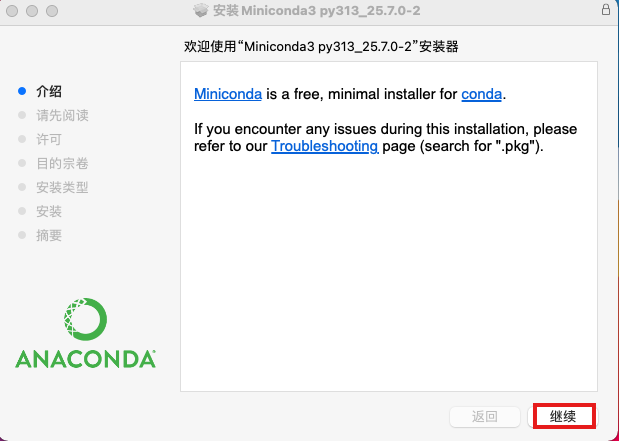The height and width of the screenshot is (441, 619).
Task: Click the lock icon in the title bar
Action: 606,9
